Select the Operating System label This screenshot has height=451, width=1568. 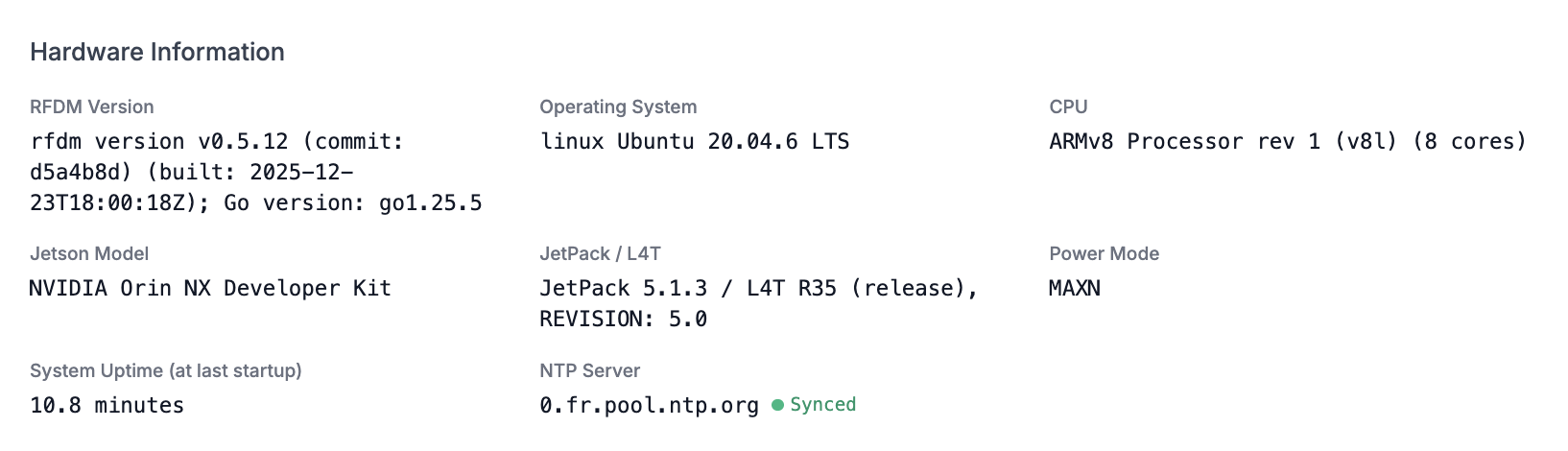coord(618,107)
